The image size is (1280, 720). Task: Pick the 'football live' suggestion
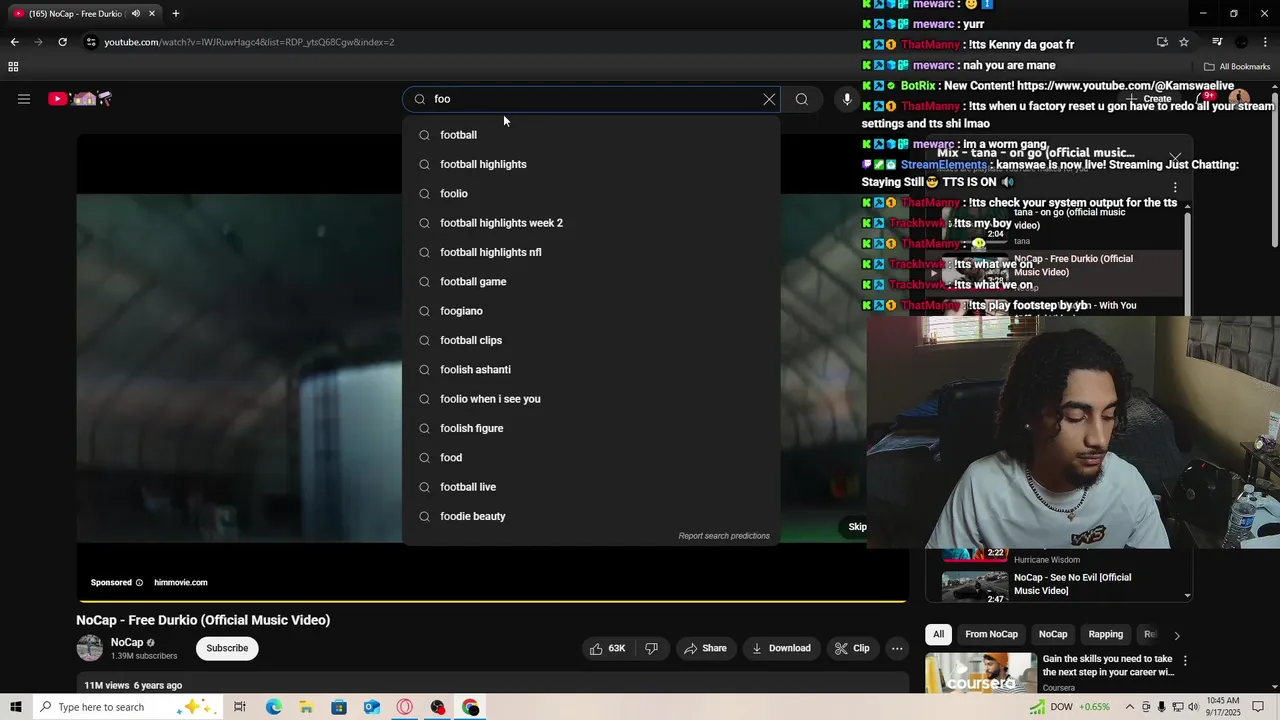(x=591, y=487)
